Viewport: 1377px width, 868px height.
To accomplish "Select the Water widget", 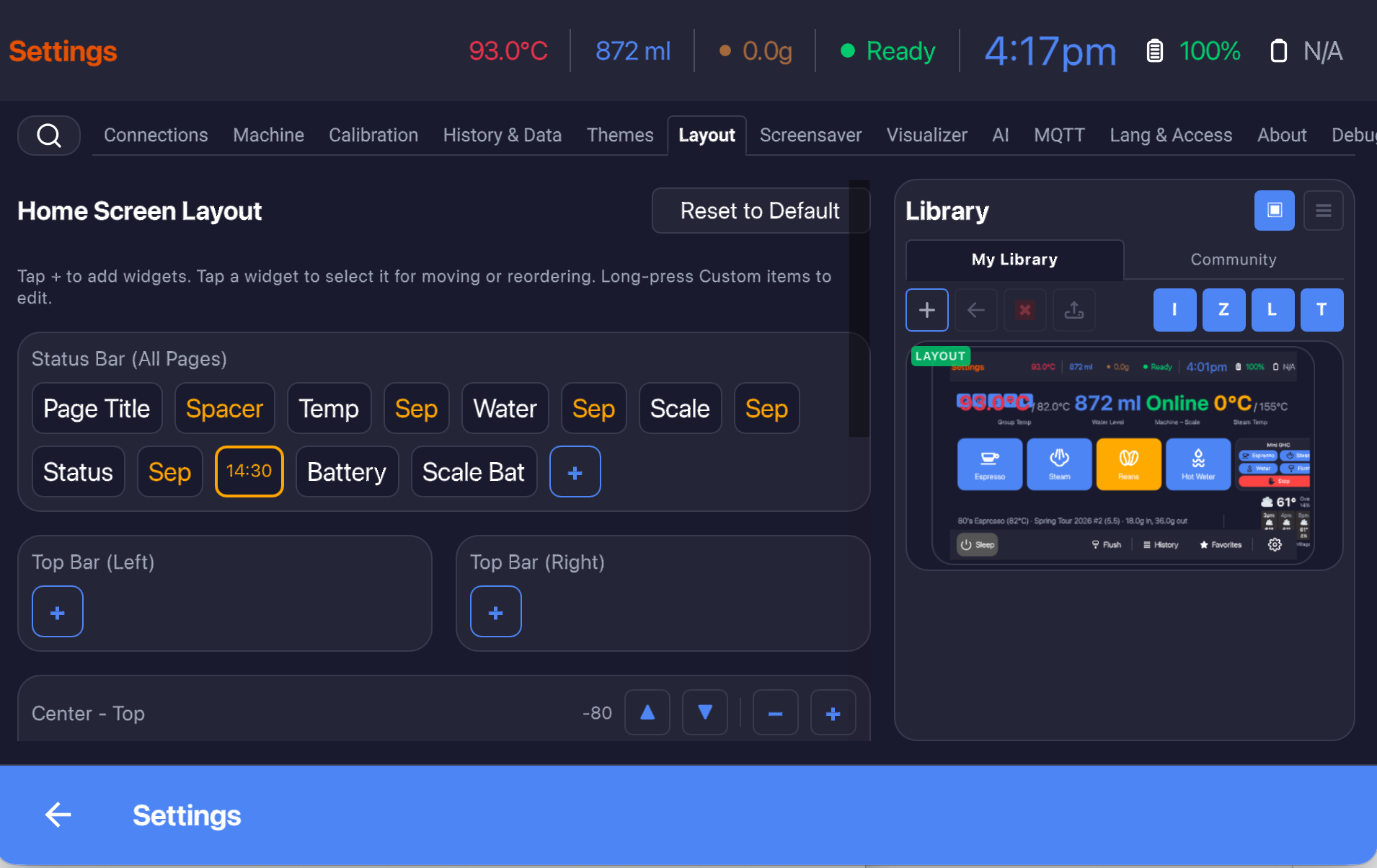I will coord(505,409).
